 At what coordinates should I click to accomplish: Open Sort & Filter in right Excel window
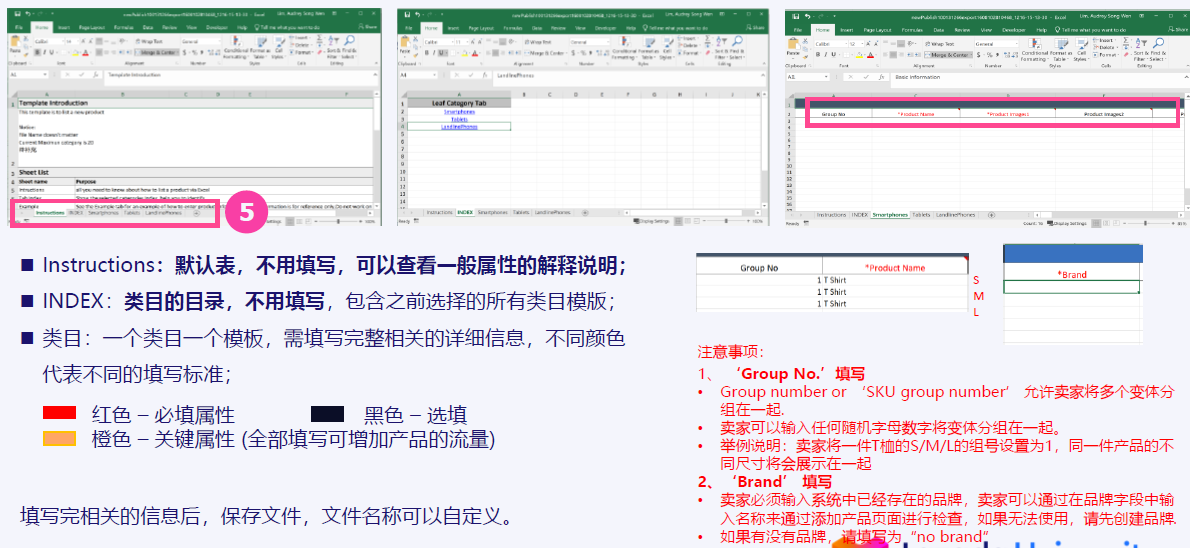coord(1141,49)
